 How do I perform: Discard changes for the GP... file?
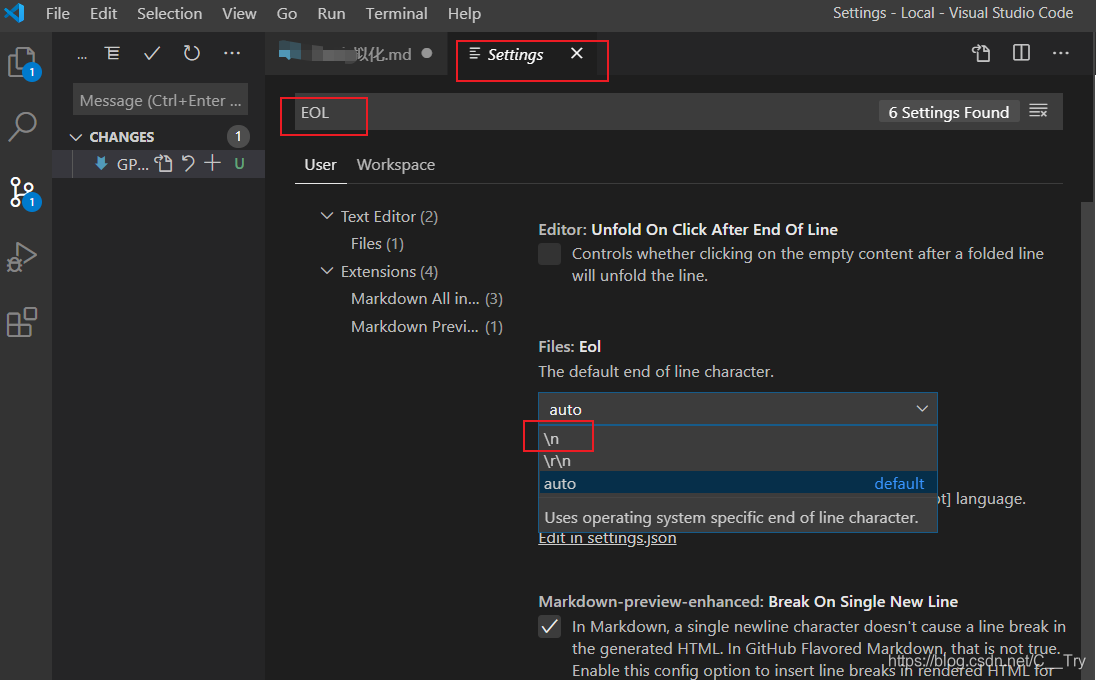pos(187,164)
